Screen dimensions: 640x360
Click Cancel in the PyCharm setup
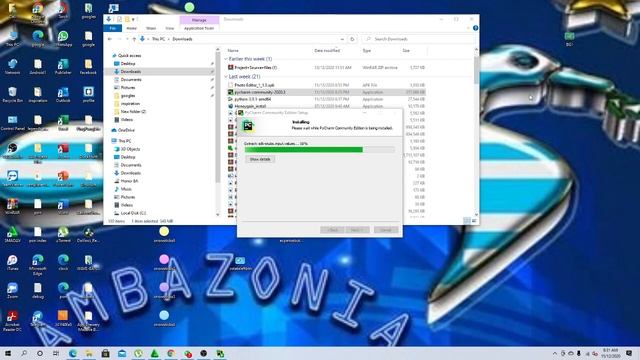point(386,230)
